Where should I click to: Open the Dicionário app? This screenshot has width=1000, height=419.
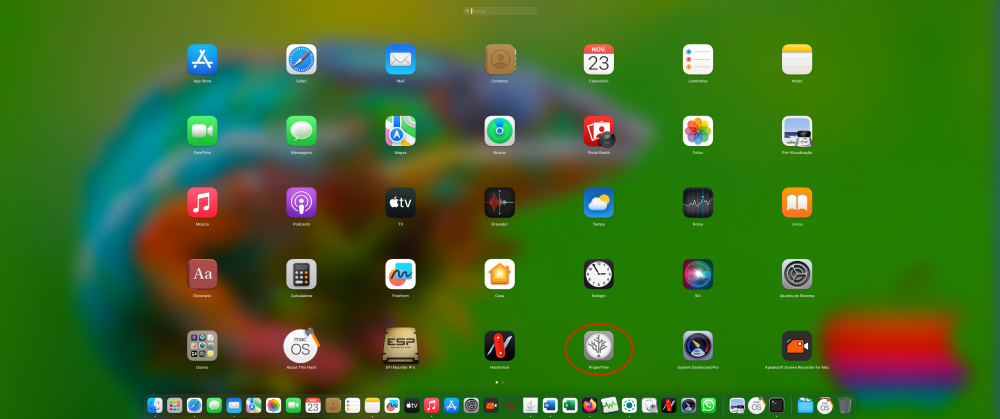point(202,274)
